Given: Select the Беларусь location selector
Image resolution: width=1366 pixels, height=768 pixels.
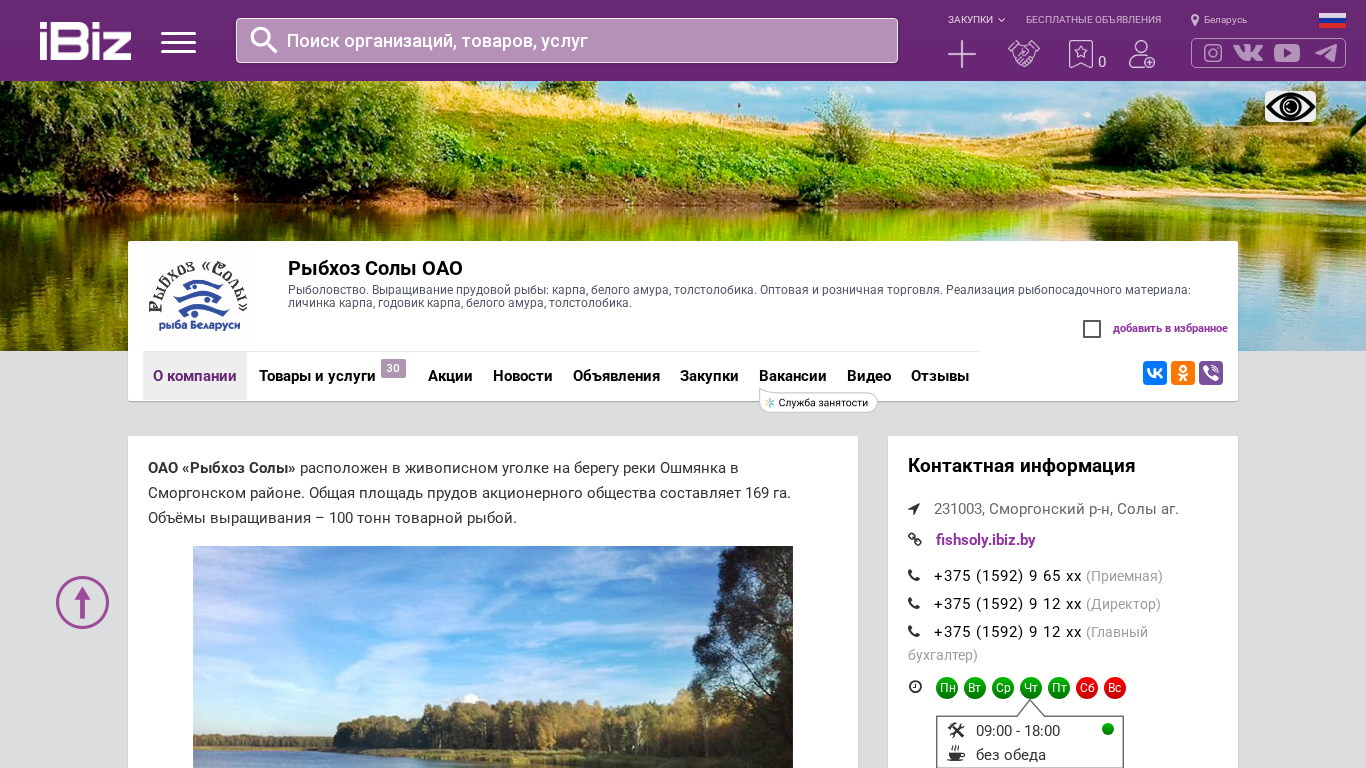Looking at the screenshot, I should [1219, 20].
